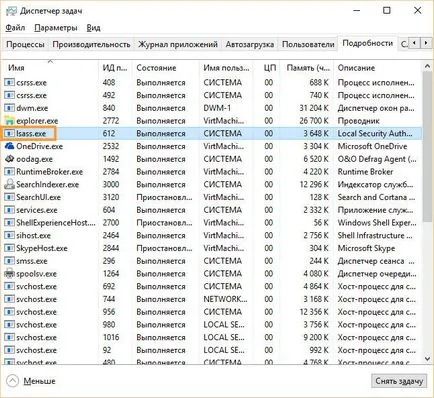Sort by the Описание column header

[x=378, y=68]
